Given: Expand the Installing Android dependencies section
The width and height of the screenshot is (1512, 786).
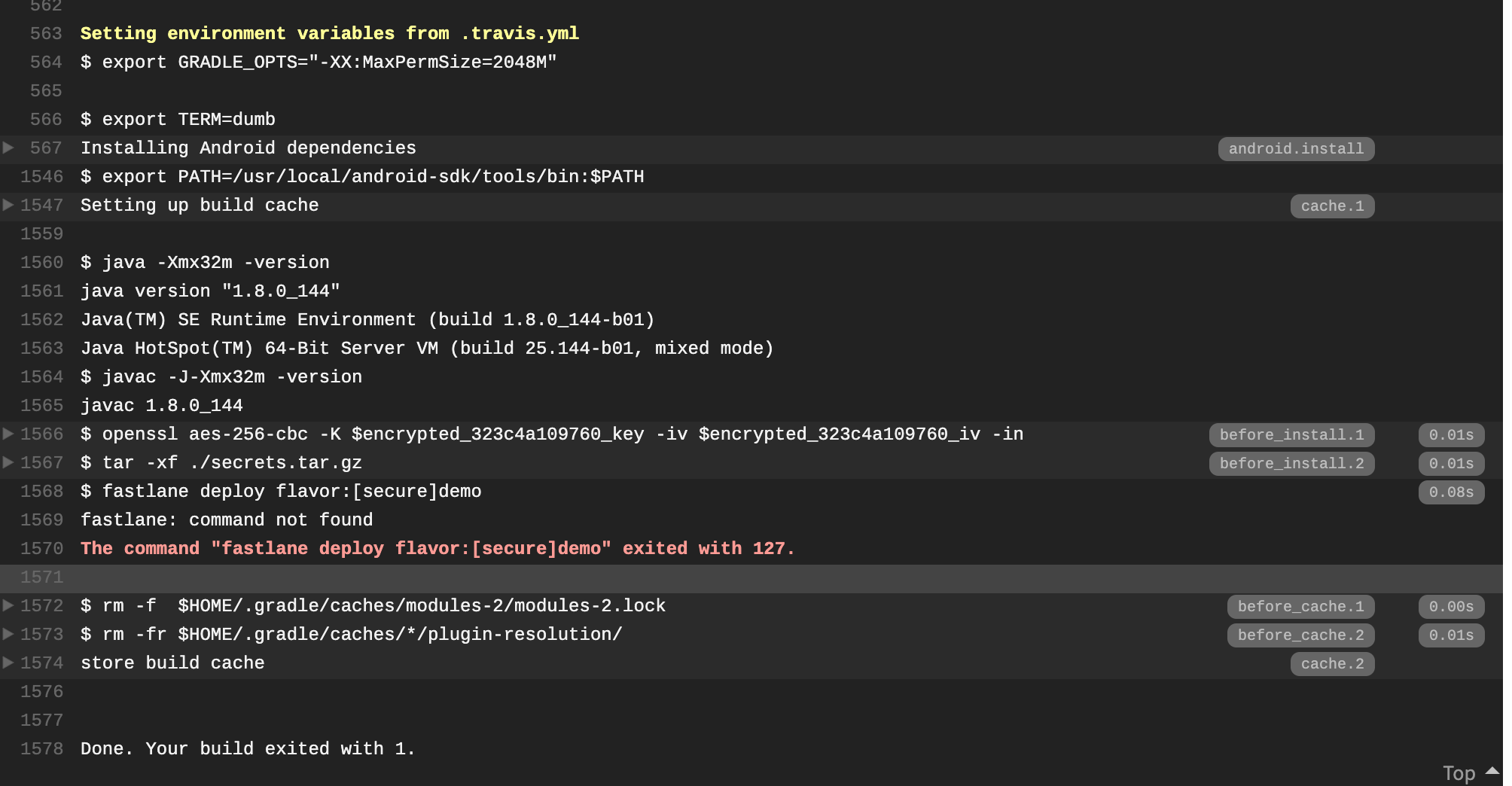Looking at the screenshot, I should [8, 148].
